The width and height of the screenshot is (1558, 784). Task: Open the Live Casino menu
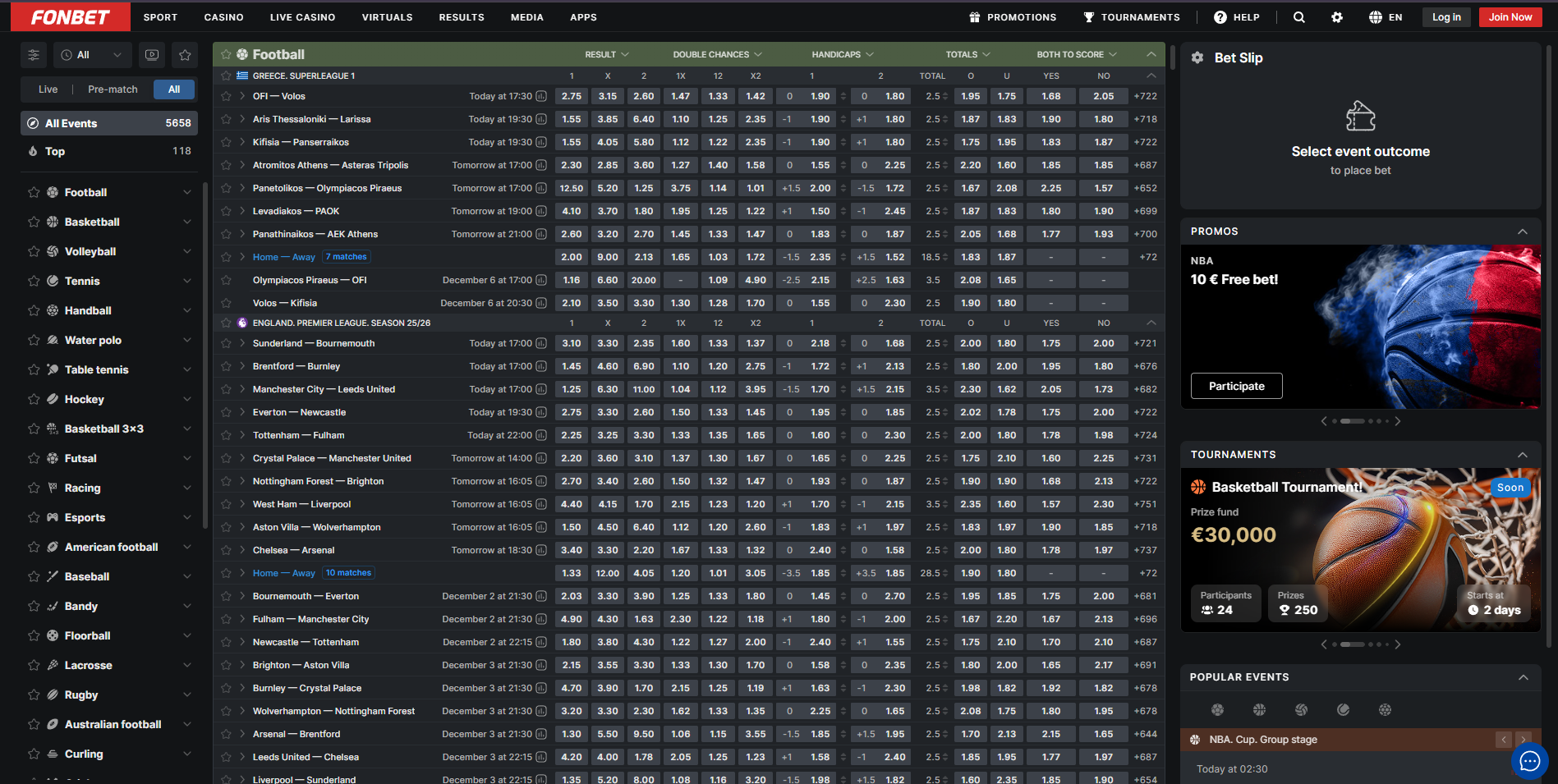click(302, 17)
